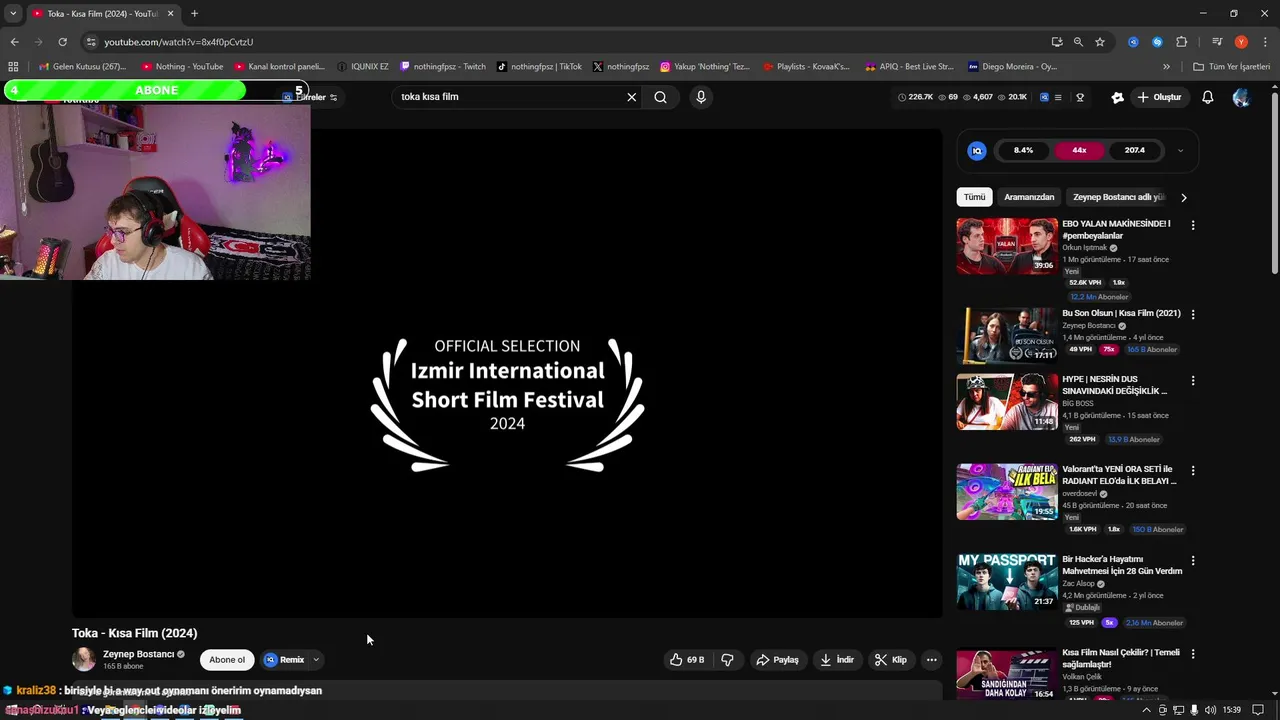Click the Abone ol subscribe button
The image size is (1280, 720).
pyautogui.click(x=227, y=660)
